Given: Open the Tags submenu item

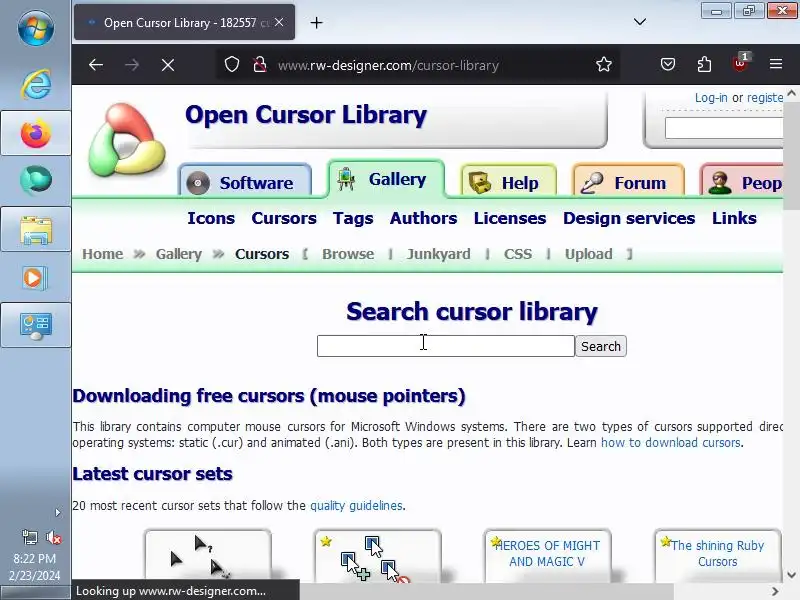Looking at the screenshot, I should (x=353, y=218).
